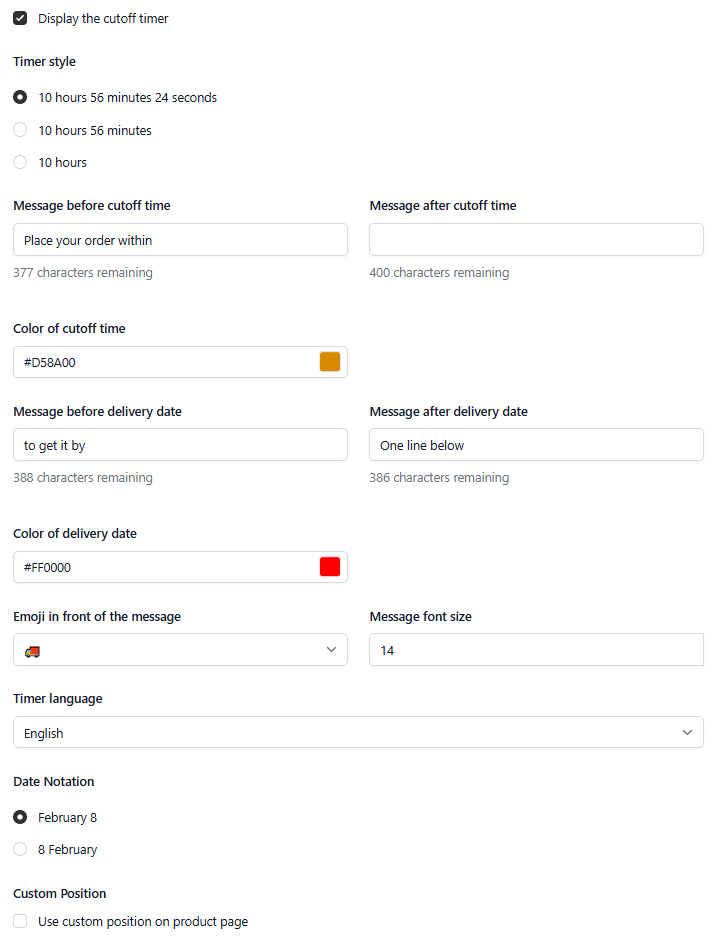Click the 'to get it by' message field
Image resolution: width=717 pixels, height=942 pixels.
pos(180,445)
